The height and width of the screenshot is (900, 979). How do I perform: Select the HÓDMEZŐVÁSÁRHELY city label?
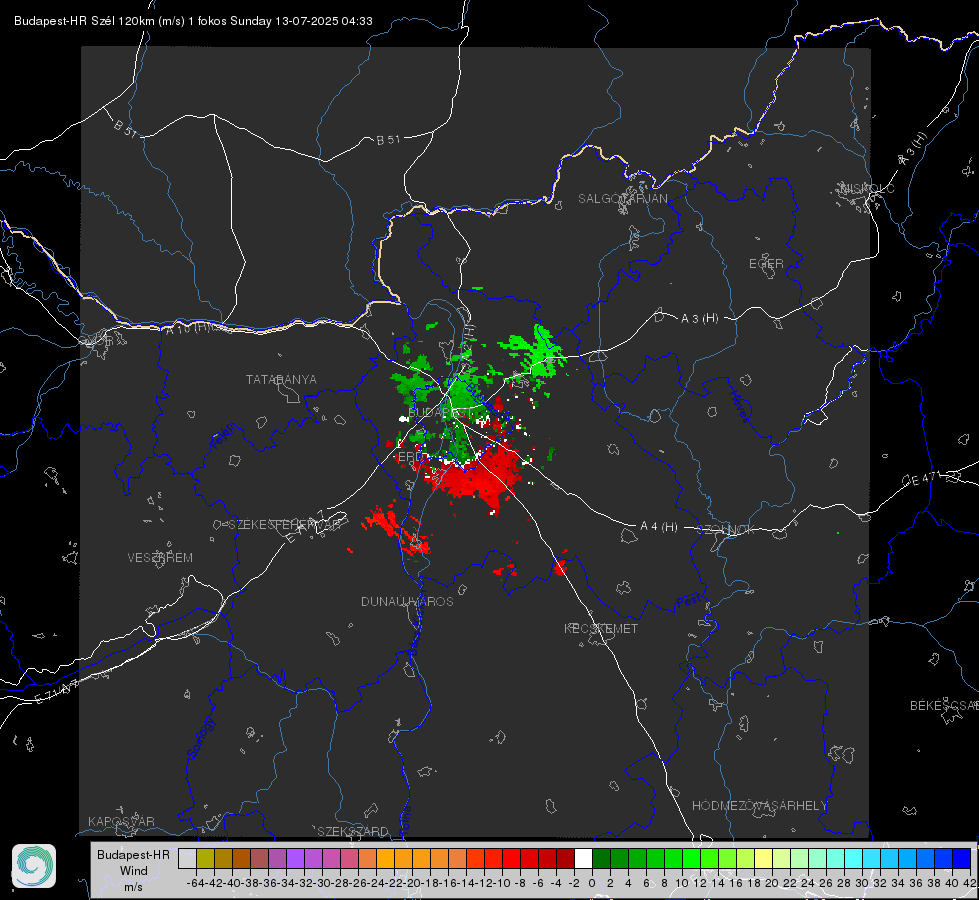click(759, 806)
